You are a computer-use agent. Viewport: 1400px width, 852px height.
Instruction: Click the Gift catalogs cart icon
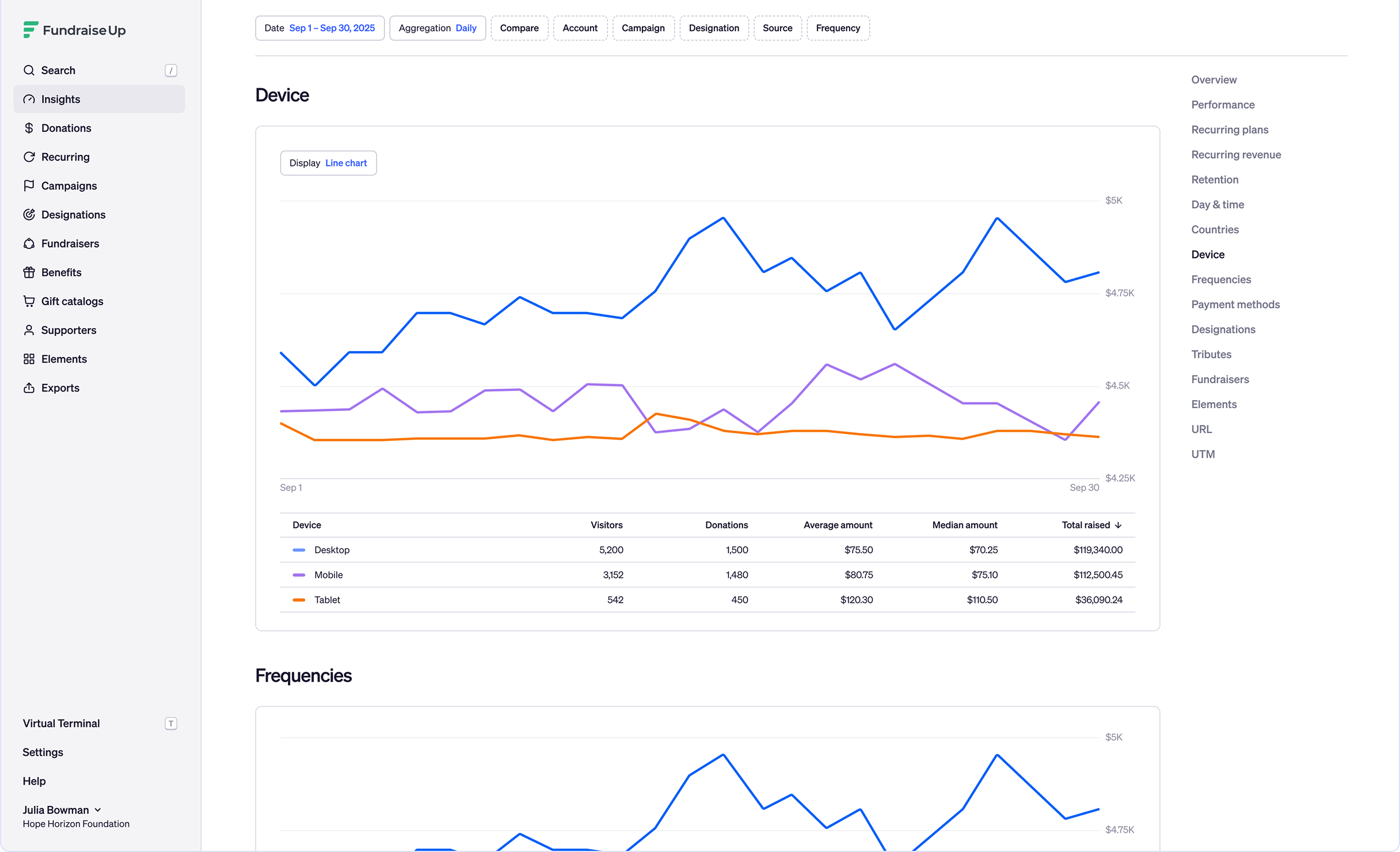pos(29,301)
